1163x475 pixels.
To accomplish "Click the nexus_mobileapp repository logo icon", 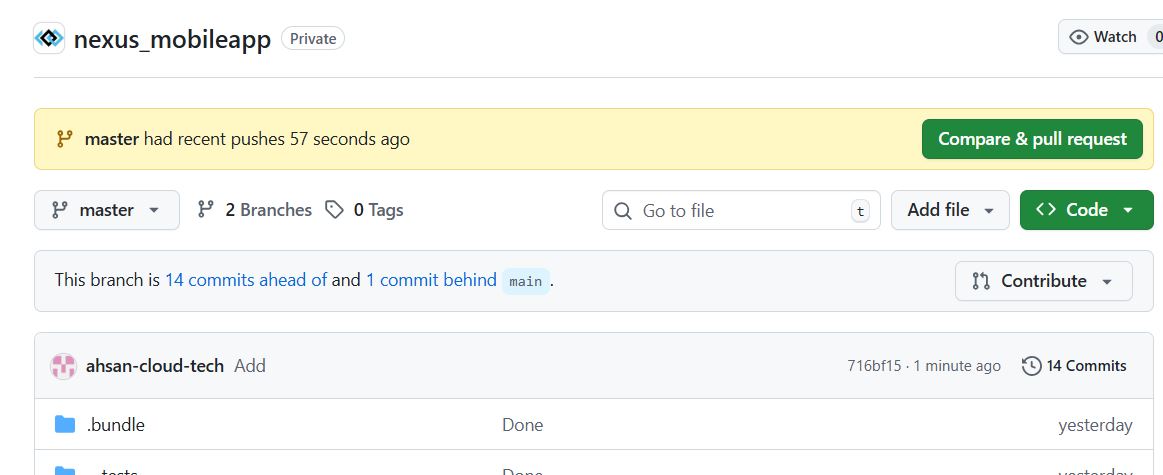I will [49, 39].
